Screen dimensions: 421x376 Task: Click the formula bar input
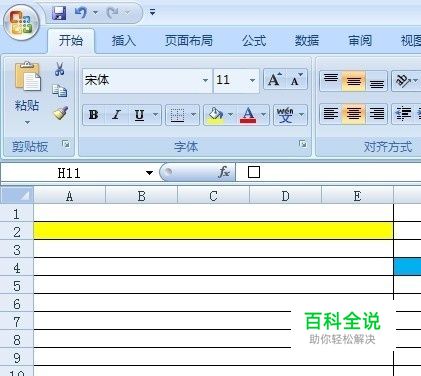328,173
